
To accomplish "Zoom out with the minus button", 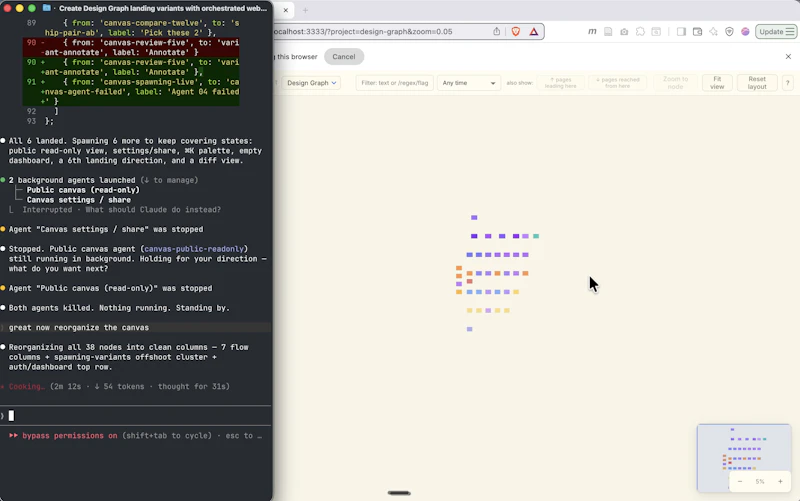I will click(740, 482).
